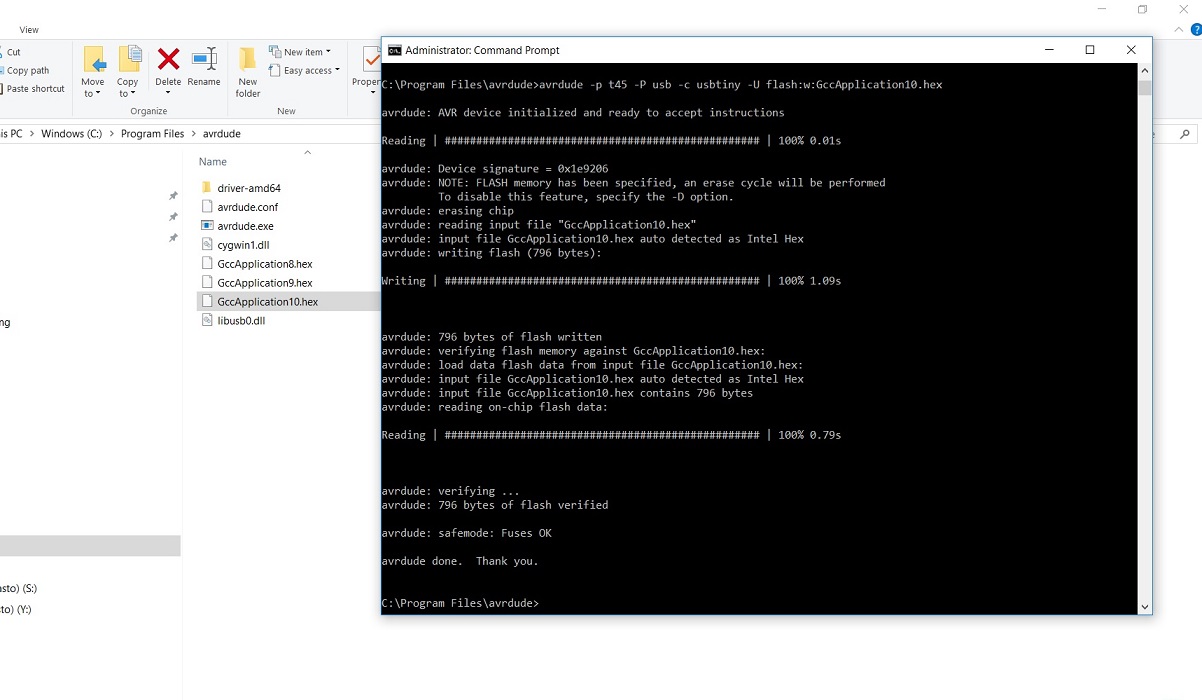Image resolution: width=1202 pixels, height=700 pixels.
Task: Select the GccApplication8.hex file
Action: click(265, 264)
